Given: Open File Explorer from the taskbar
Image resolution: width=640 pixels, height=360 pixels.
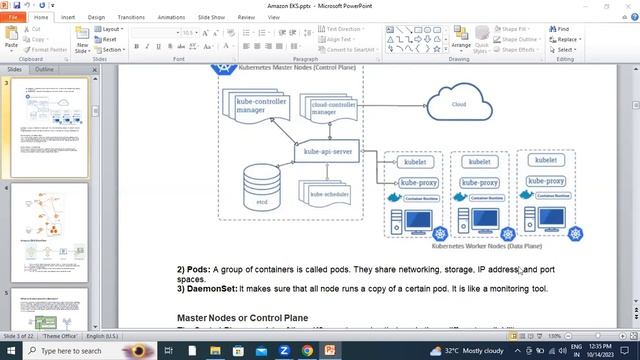Looking at the screenshot, I should pyautogui.click(x=215, y=351).
